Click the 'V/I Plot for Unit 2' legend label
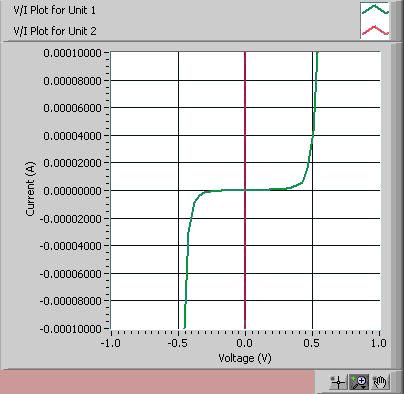The width and height of the screenshot is (404, 394). [55, 31]
